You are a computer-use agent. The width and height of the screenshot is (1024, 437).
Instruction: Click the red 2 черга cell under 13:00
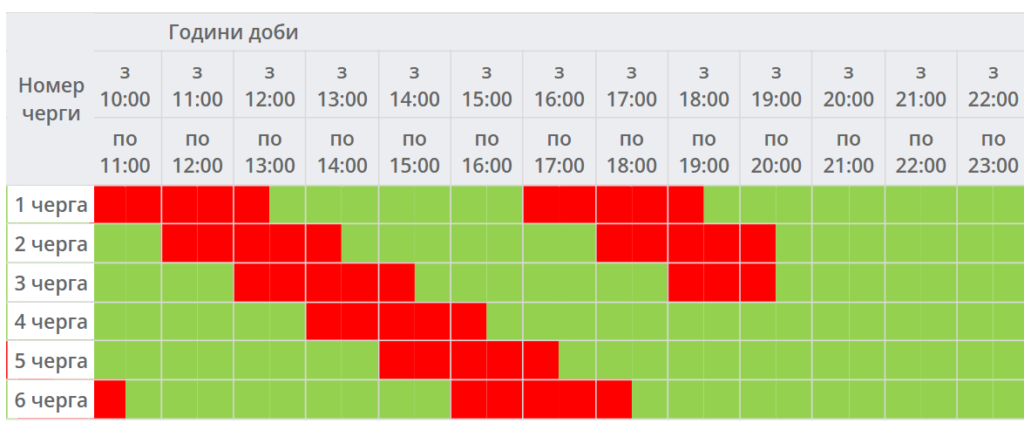pyautogui.click(x=324, y=244)
